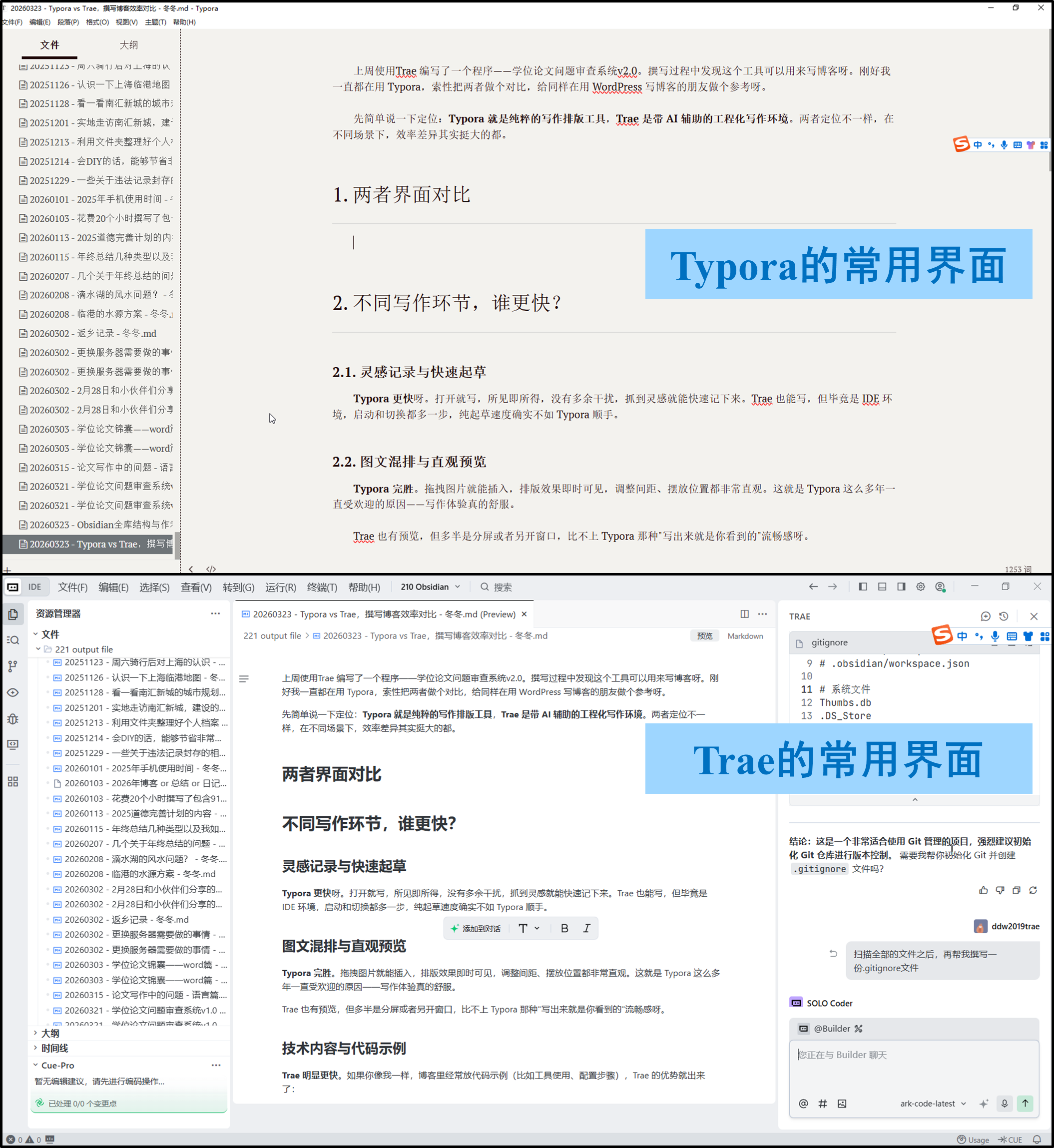
Task: Open the 段落(P) menu in Typora
Action: point(67,22)
